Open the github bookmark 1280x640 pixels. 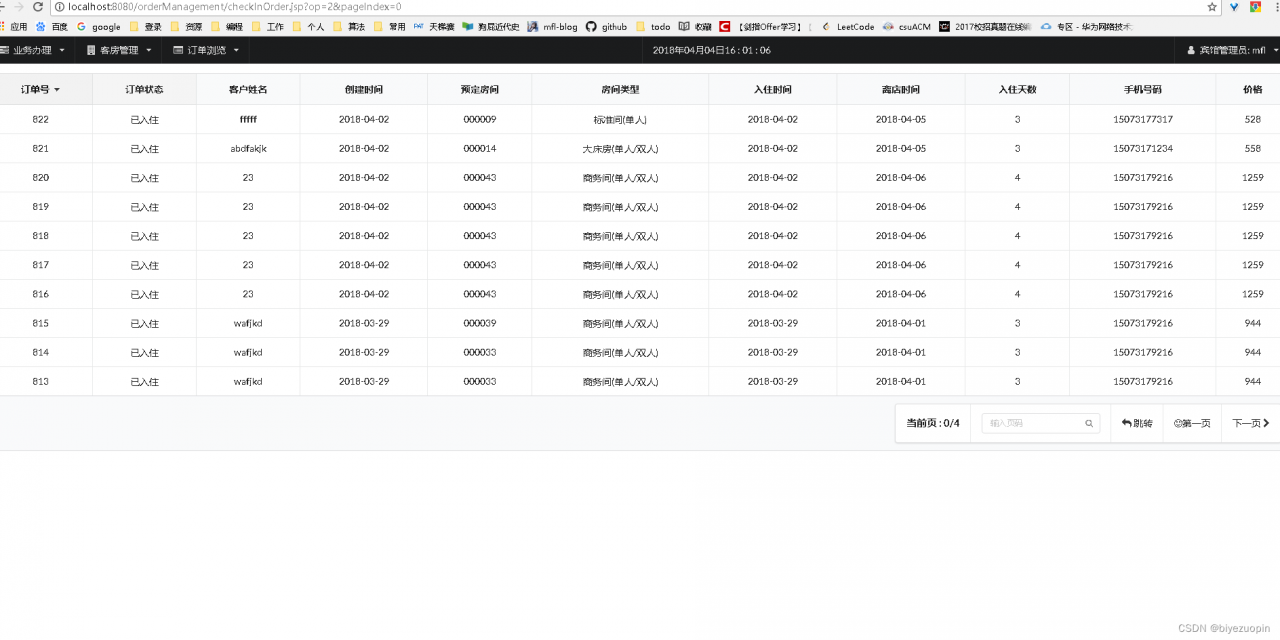[607, 27]
